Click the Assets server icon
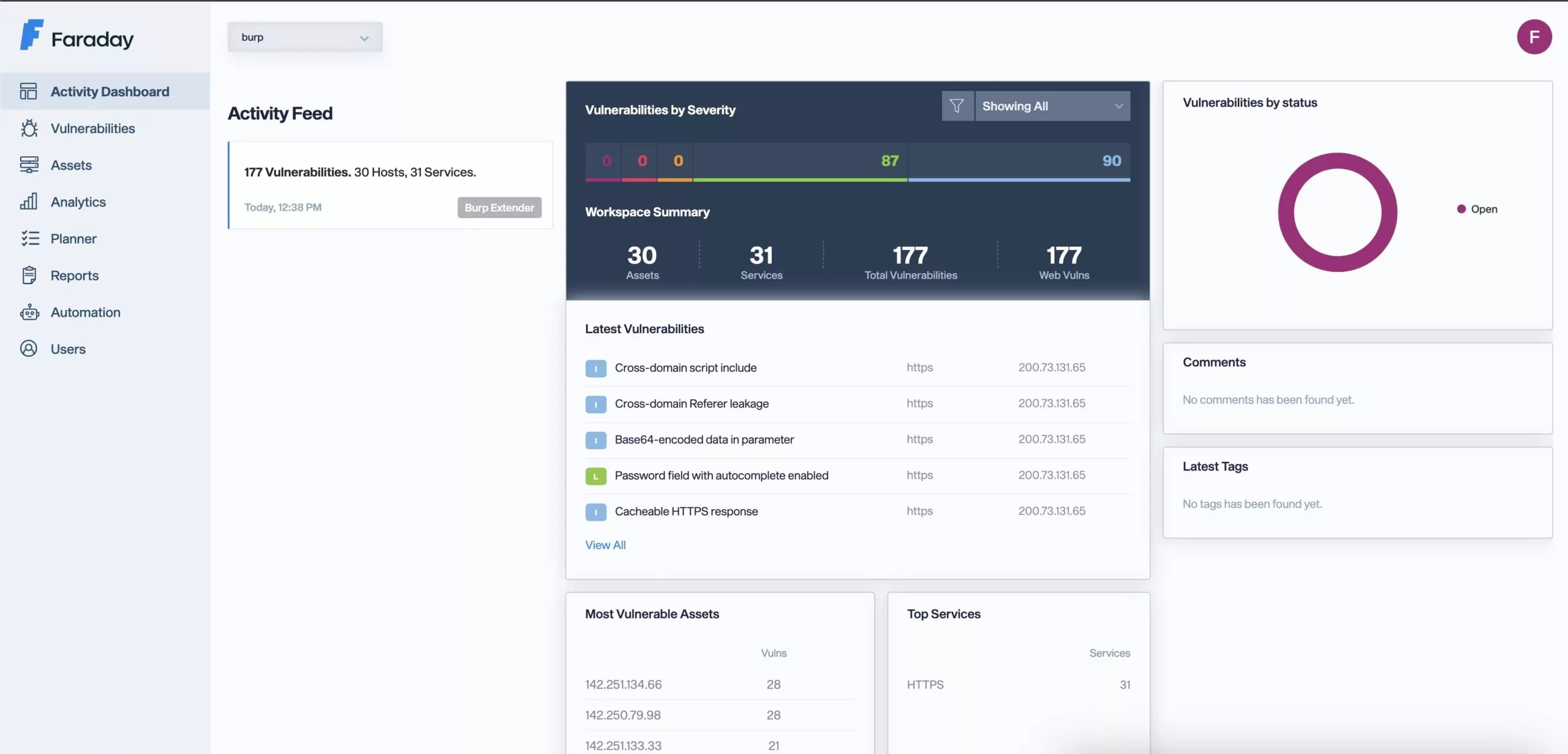 tap(29, 165)
